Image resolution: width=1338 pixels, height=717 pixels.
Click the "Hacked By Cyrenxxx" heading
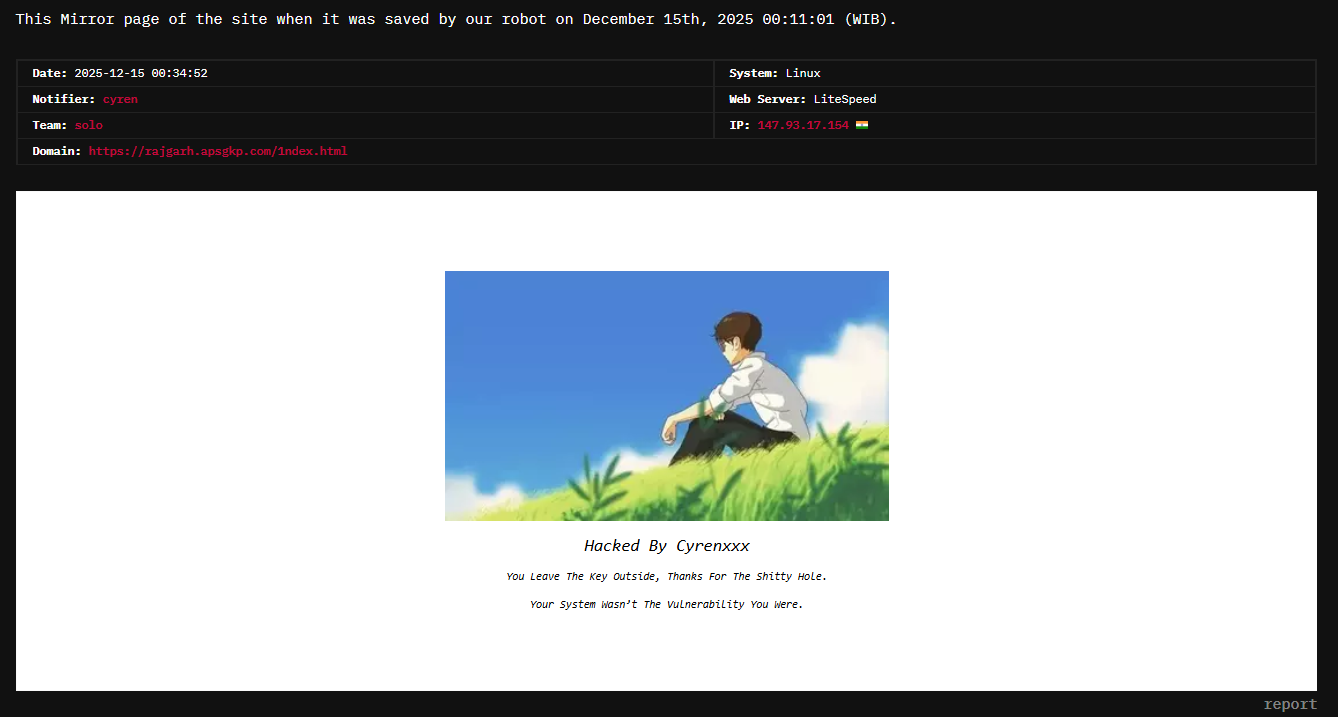click(x=666, y=545)
